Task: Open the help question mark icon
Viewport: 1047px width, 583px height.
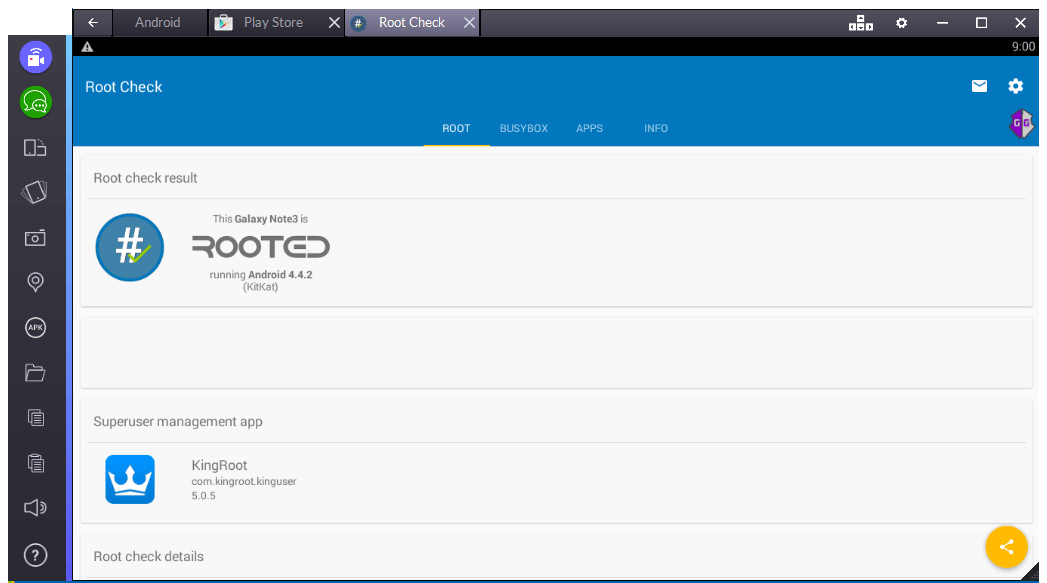Action: (35, 555)
